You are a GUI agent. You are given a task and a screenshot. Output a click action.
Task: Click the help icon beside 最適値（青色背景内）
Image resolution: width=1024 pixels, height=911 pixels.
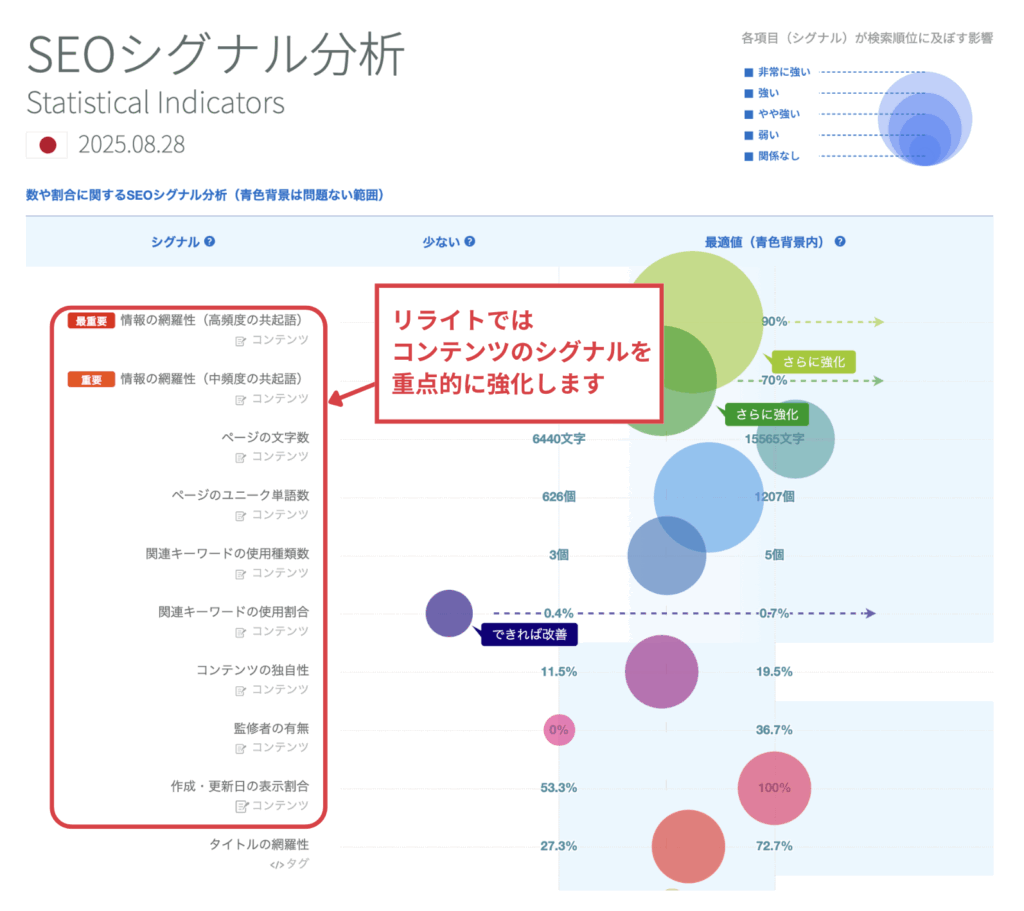(840, 241)
